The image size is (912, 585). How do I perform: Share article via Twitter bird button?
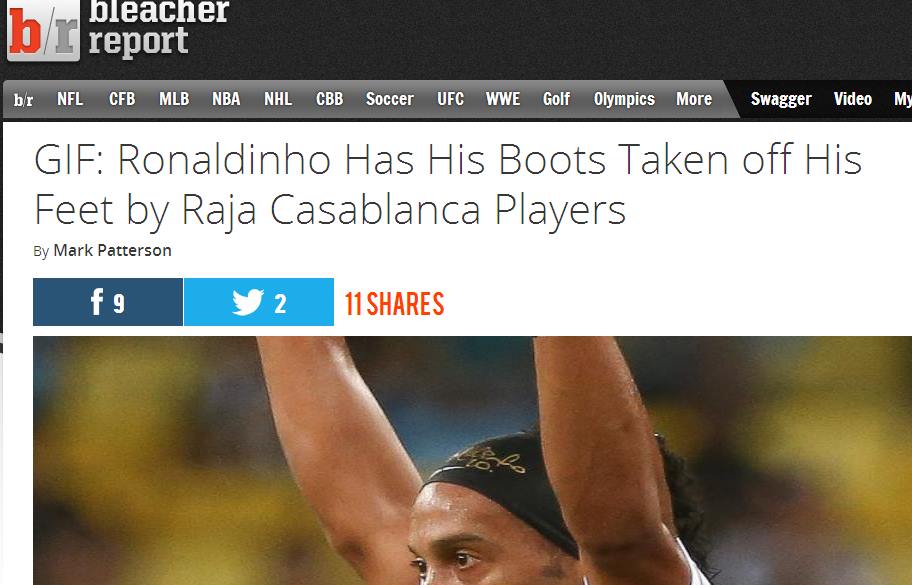[x=259, y=302]
